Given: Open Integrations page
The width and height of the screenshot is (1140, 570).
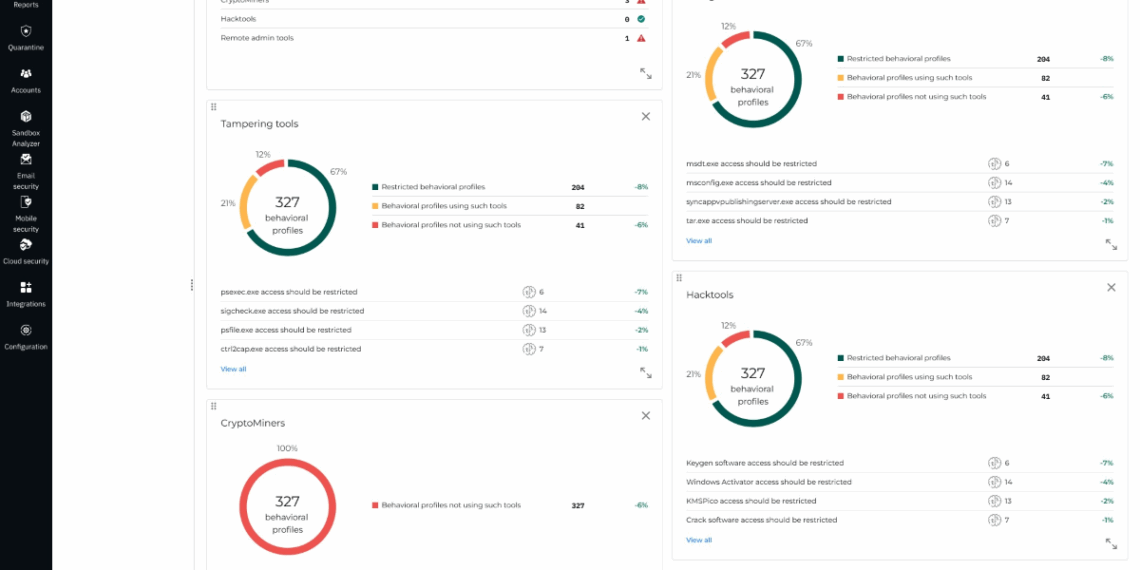Looking at the screenshot, I should pos(26,294).
